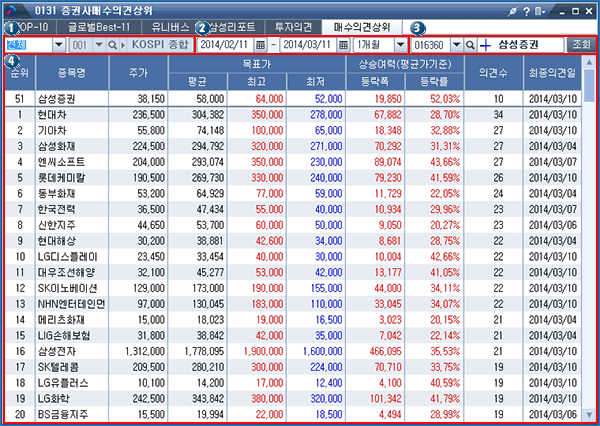This screenshot has height=426, width=600.
Task: Select the SK이노베이션 row
Action: click(x=293, y=288)
